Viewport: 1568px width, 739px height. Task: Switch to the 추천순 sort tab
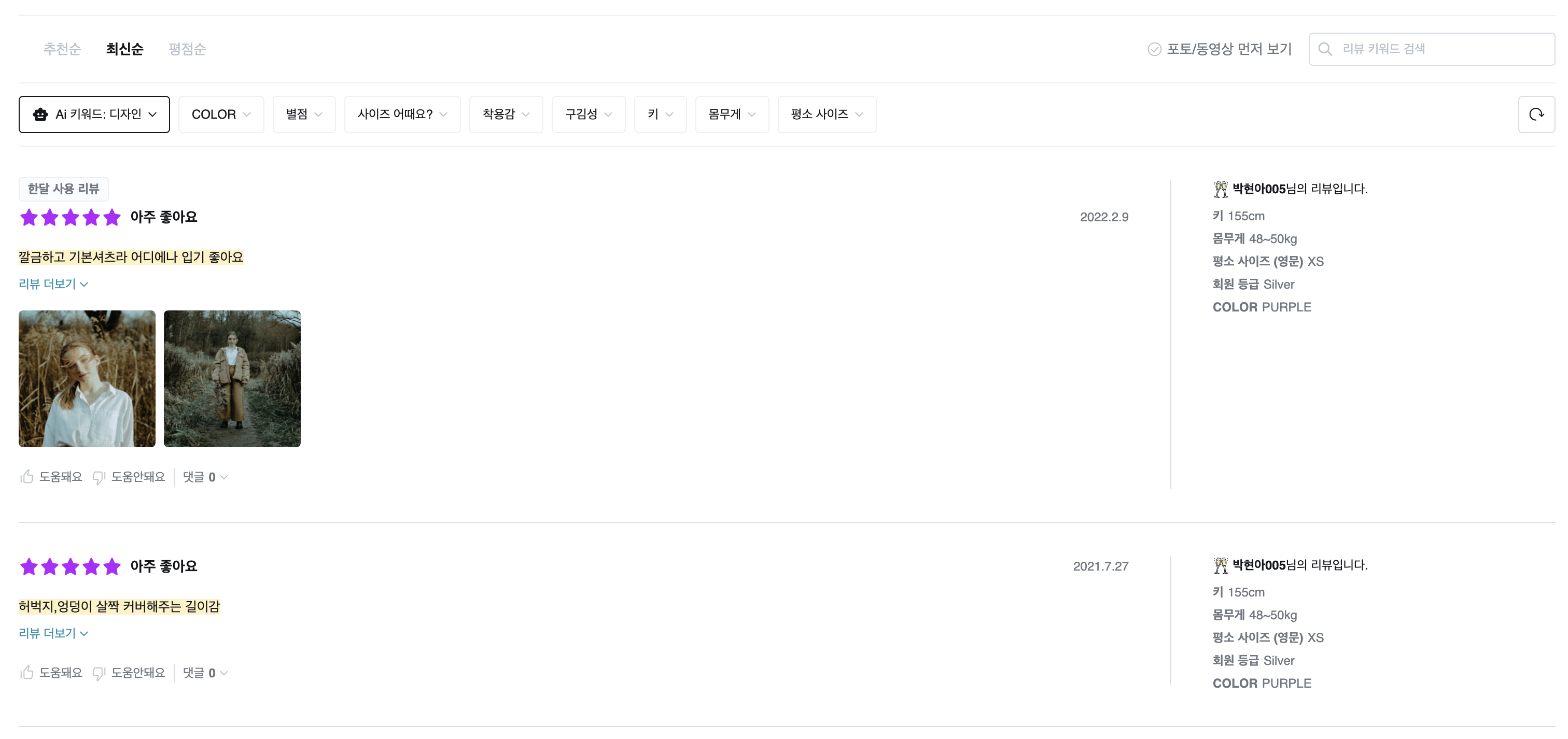pyautogui.click(x=62, y=49)
